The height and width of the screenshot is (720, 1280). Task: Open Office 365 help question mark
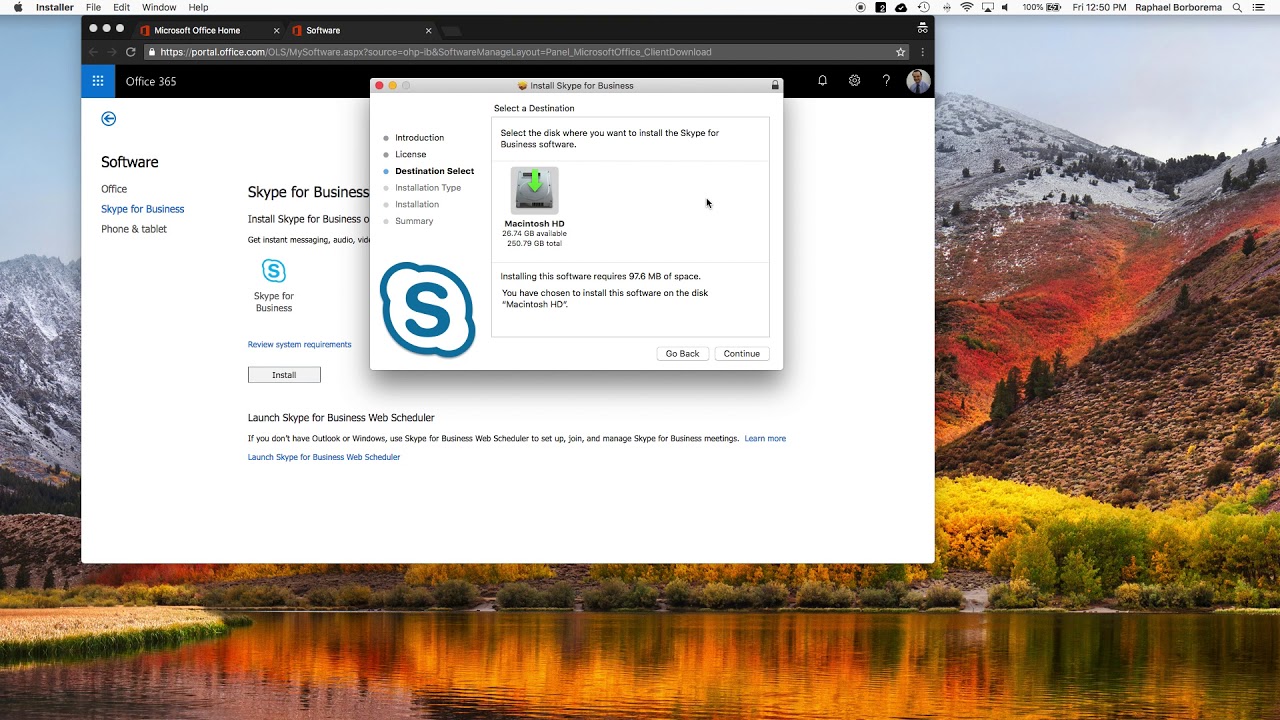tap(886, 81)
